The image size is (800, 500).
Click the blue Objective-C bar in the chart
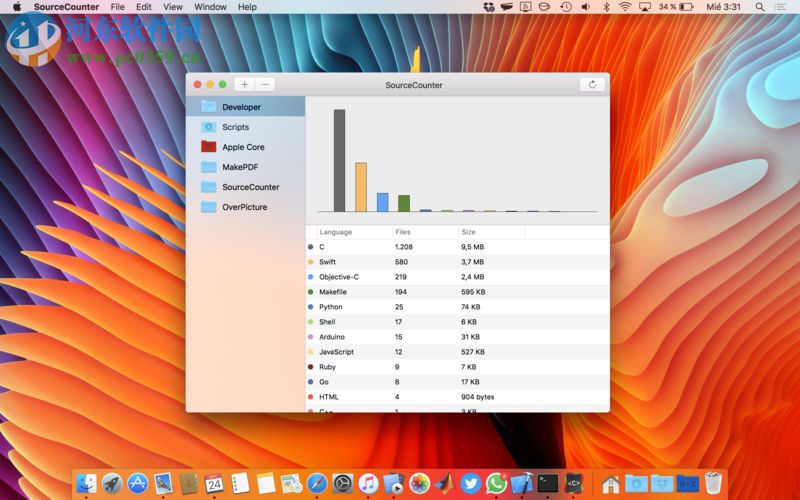[382, 202]
